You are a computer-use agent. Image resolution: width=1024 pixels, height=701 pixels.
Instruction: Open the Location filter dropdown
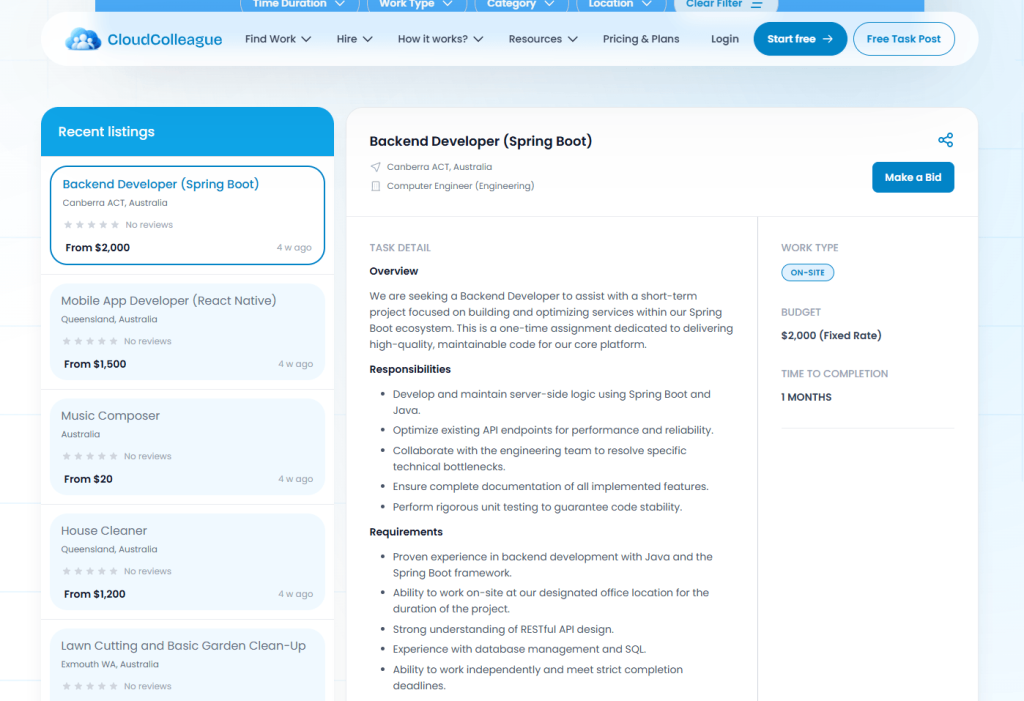620,5
